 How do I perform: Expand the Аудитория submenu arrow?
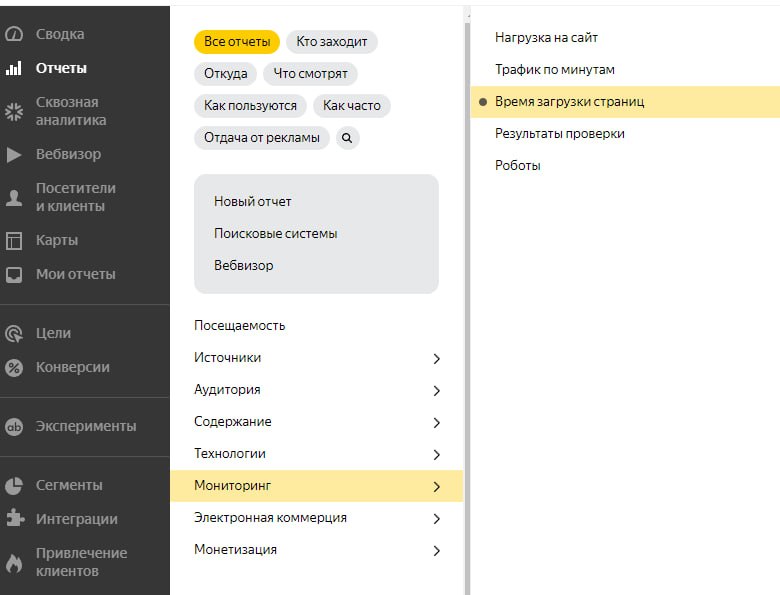coord(436,391)
